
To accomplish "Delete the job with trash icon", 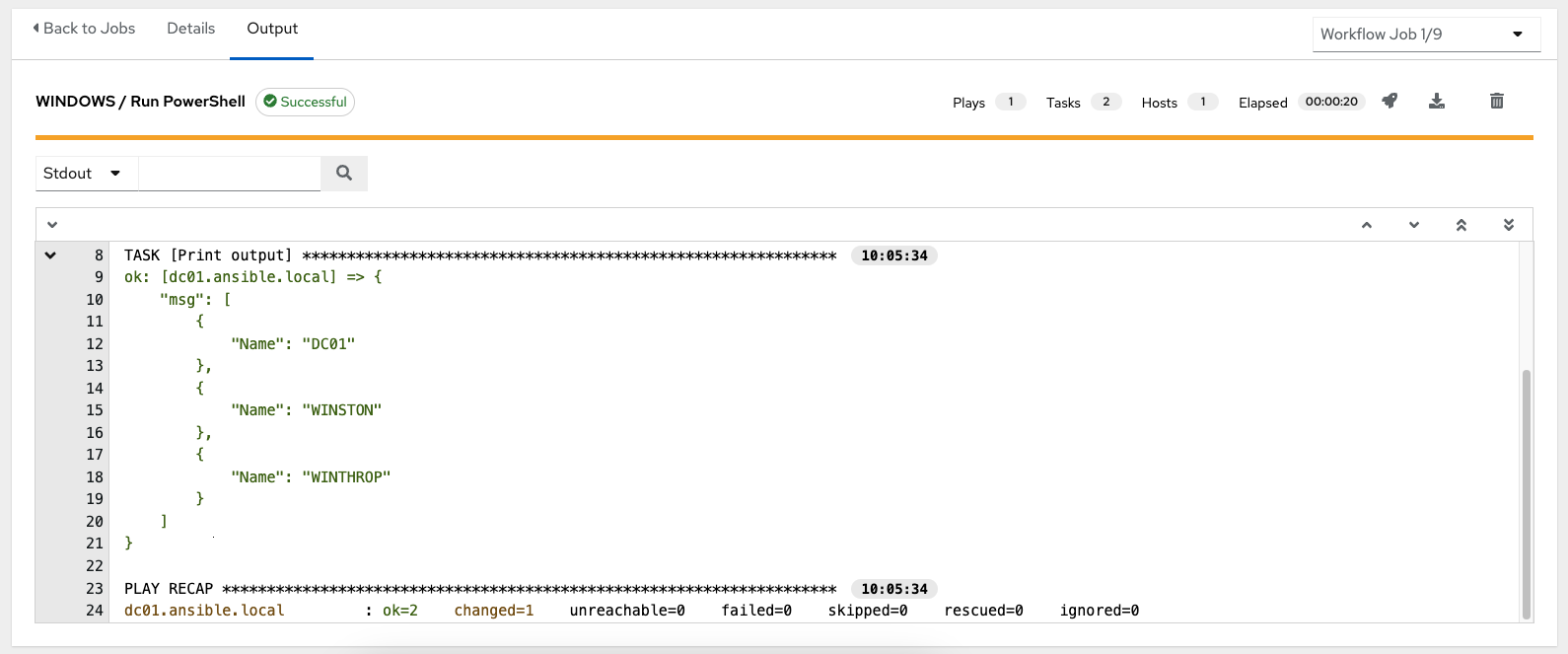I will tap(1496, 101).
